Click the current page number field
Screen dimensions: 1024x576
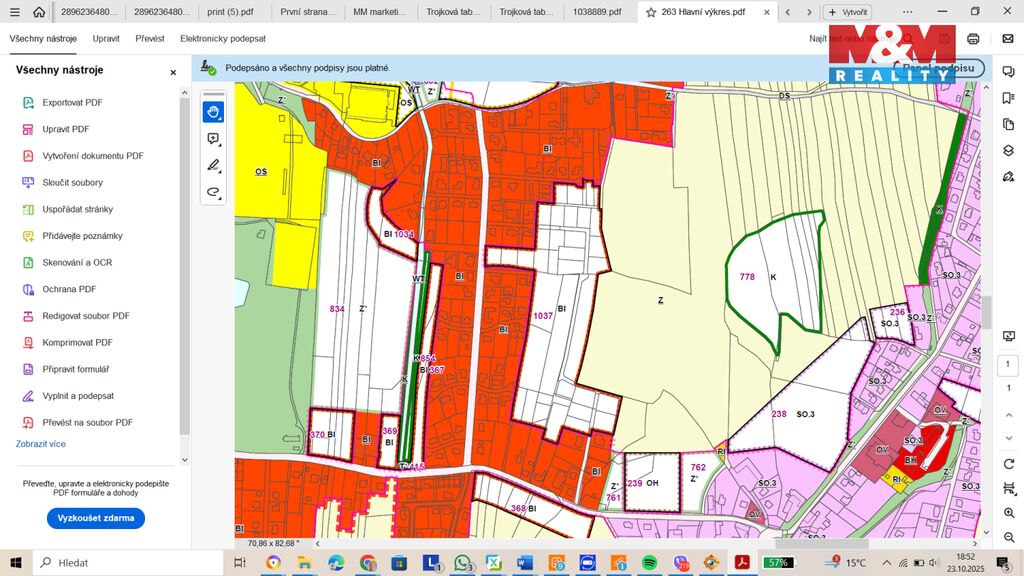1008,365
